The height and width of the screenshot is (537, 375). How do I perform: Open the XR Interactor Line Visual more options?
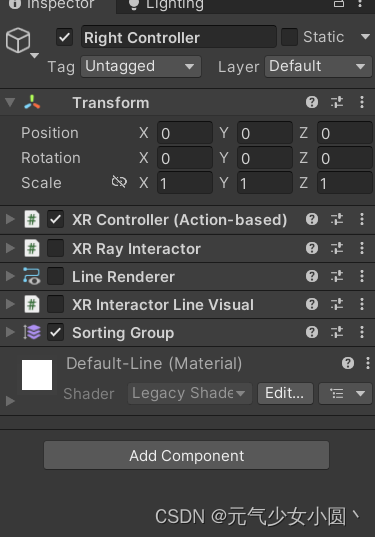(x=362, y=304)
